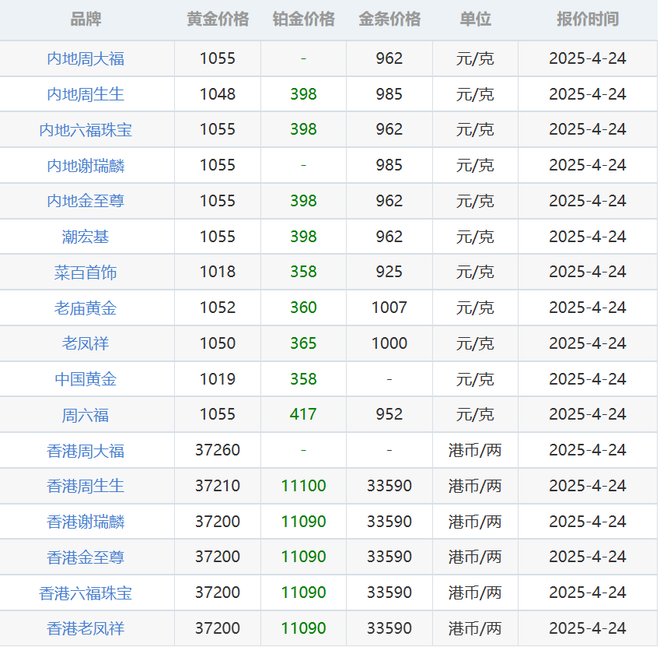Select gold price 37210 in 香港周生生 row

tap(218, 485)
